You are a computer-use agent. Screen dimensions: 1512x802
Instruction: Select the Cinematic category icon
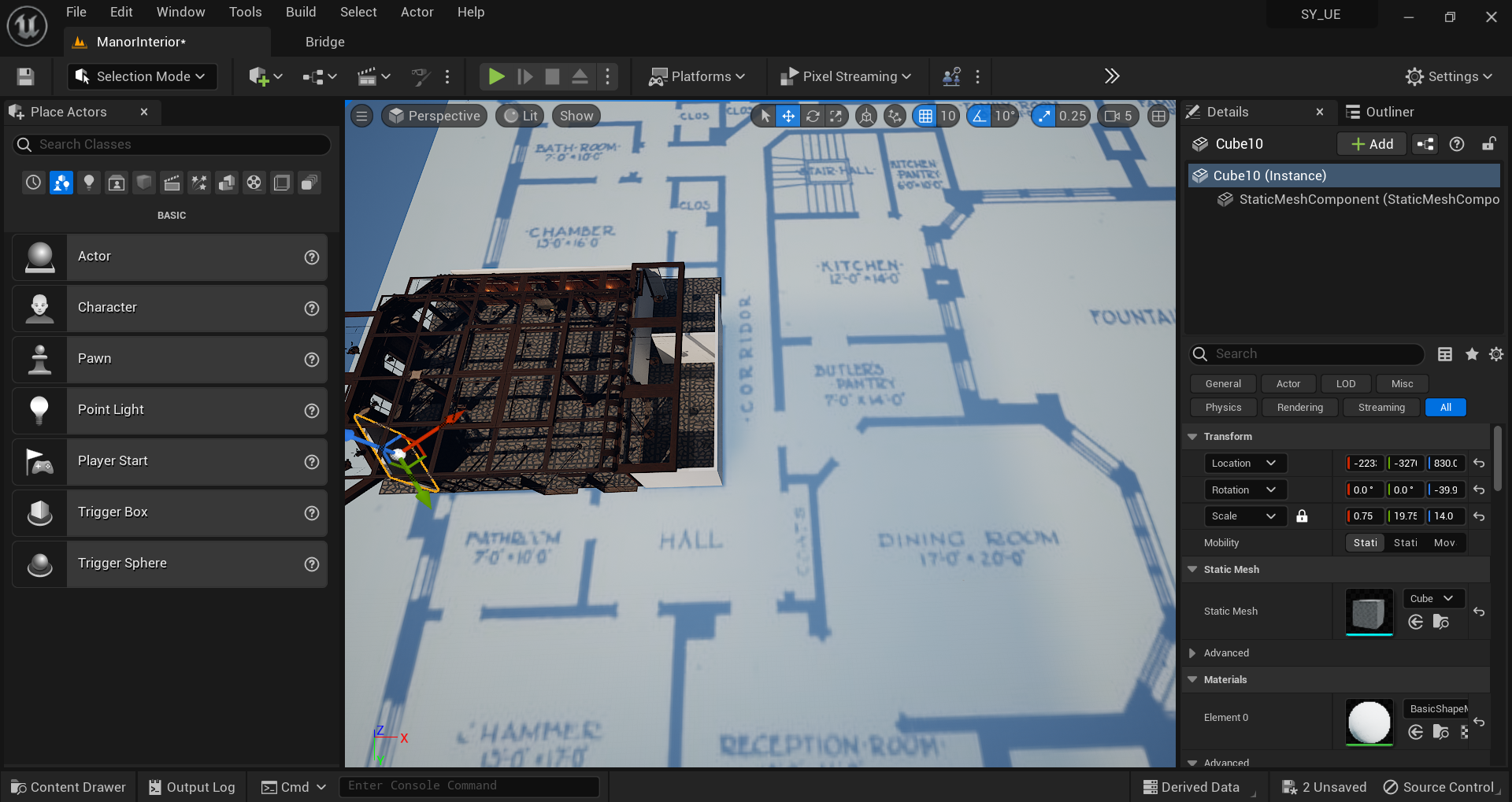(x=172, y=183)
